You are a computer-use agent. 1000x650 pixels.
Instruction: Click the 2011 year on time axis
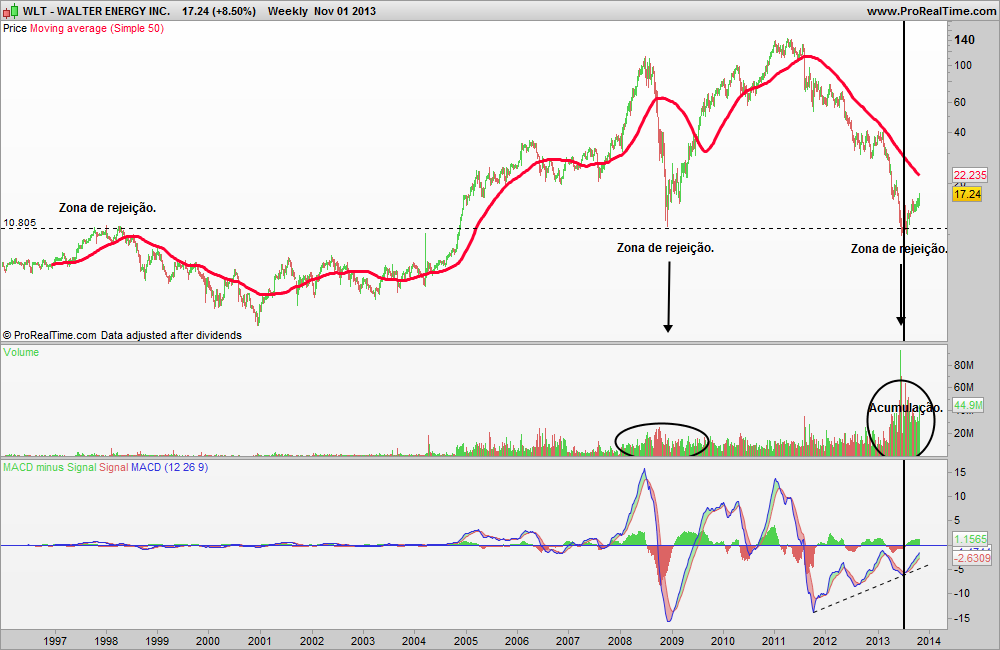(x=774, y=641)
